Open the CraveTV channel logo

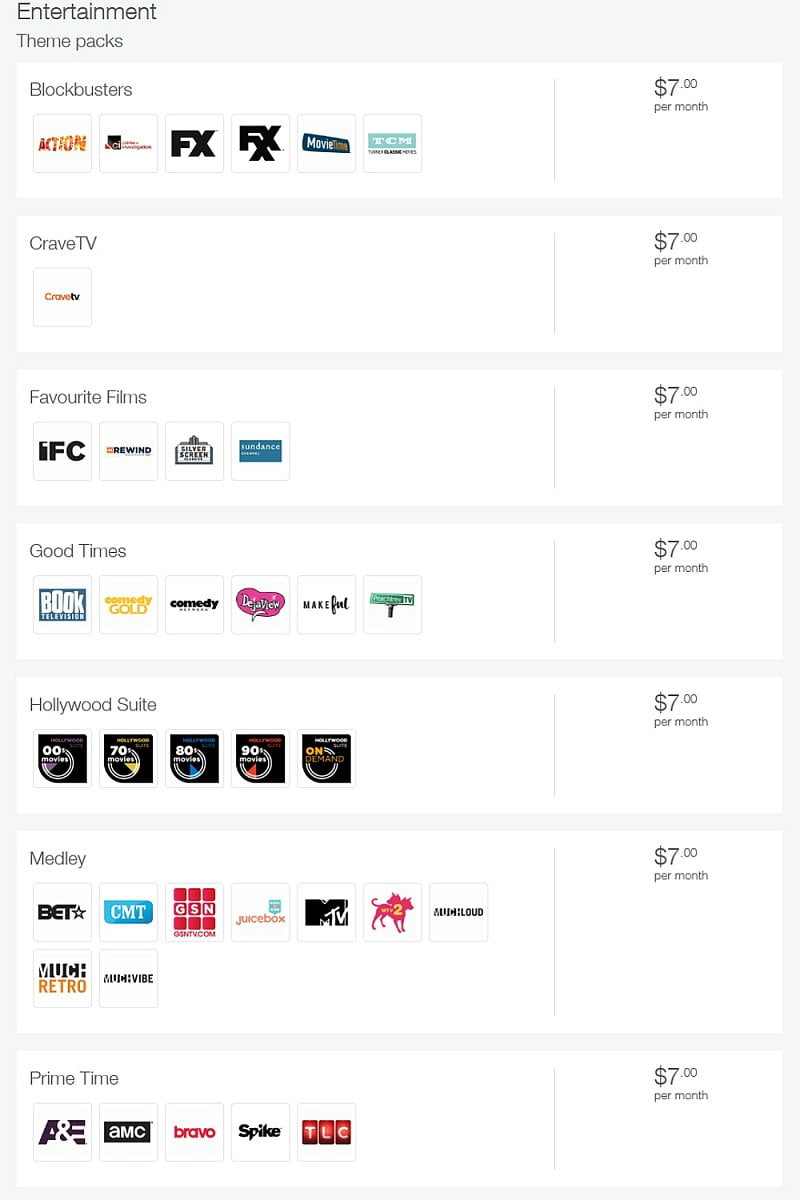(62, 297)
